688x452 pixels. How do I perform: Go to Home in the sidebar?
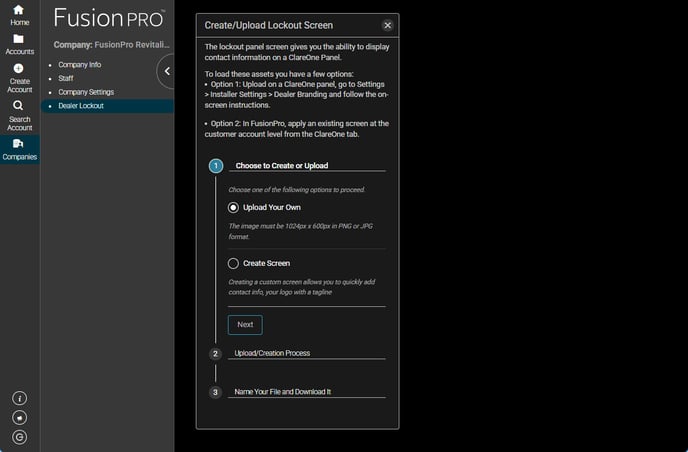click(19, 15)
